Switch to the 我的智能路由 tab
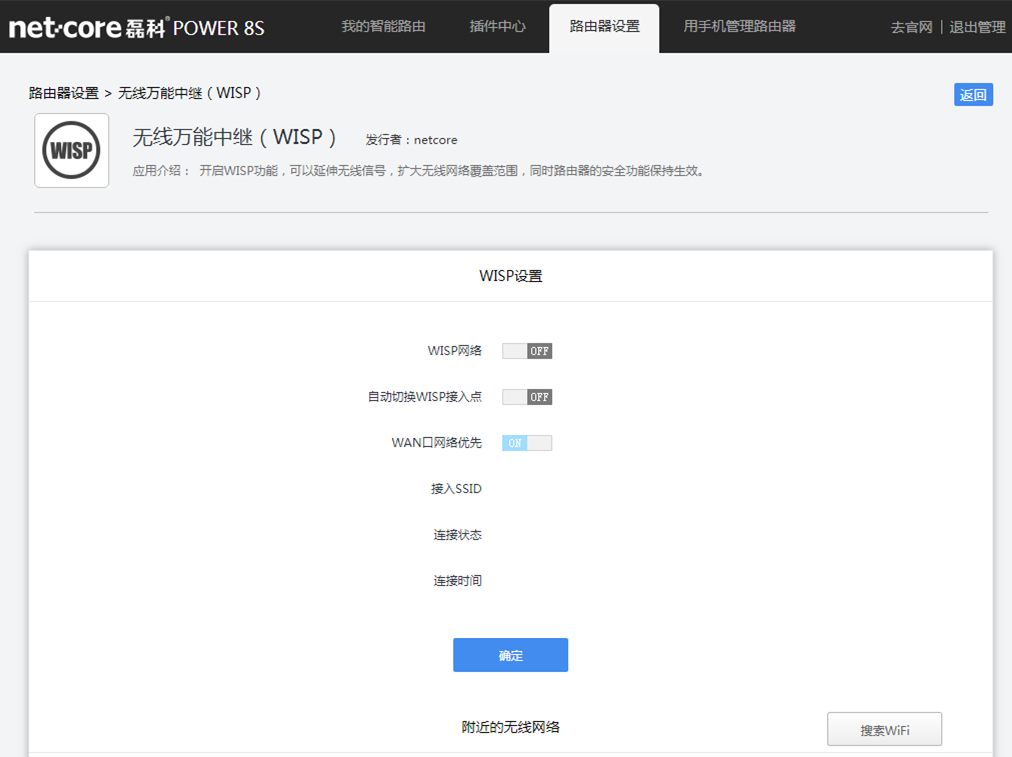This screenshot has height=757, width=1012. pos(384,27)
